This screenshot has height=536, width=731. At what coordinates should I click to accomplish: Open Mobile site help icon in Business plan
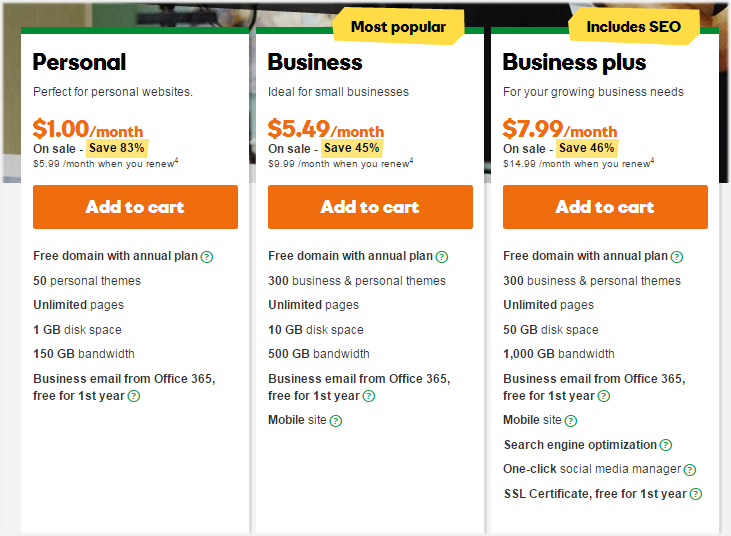336,421
